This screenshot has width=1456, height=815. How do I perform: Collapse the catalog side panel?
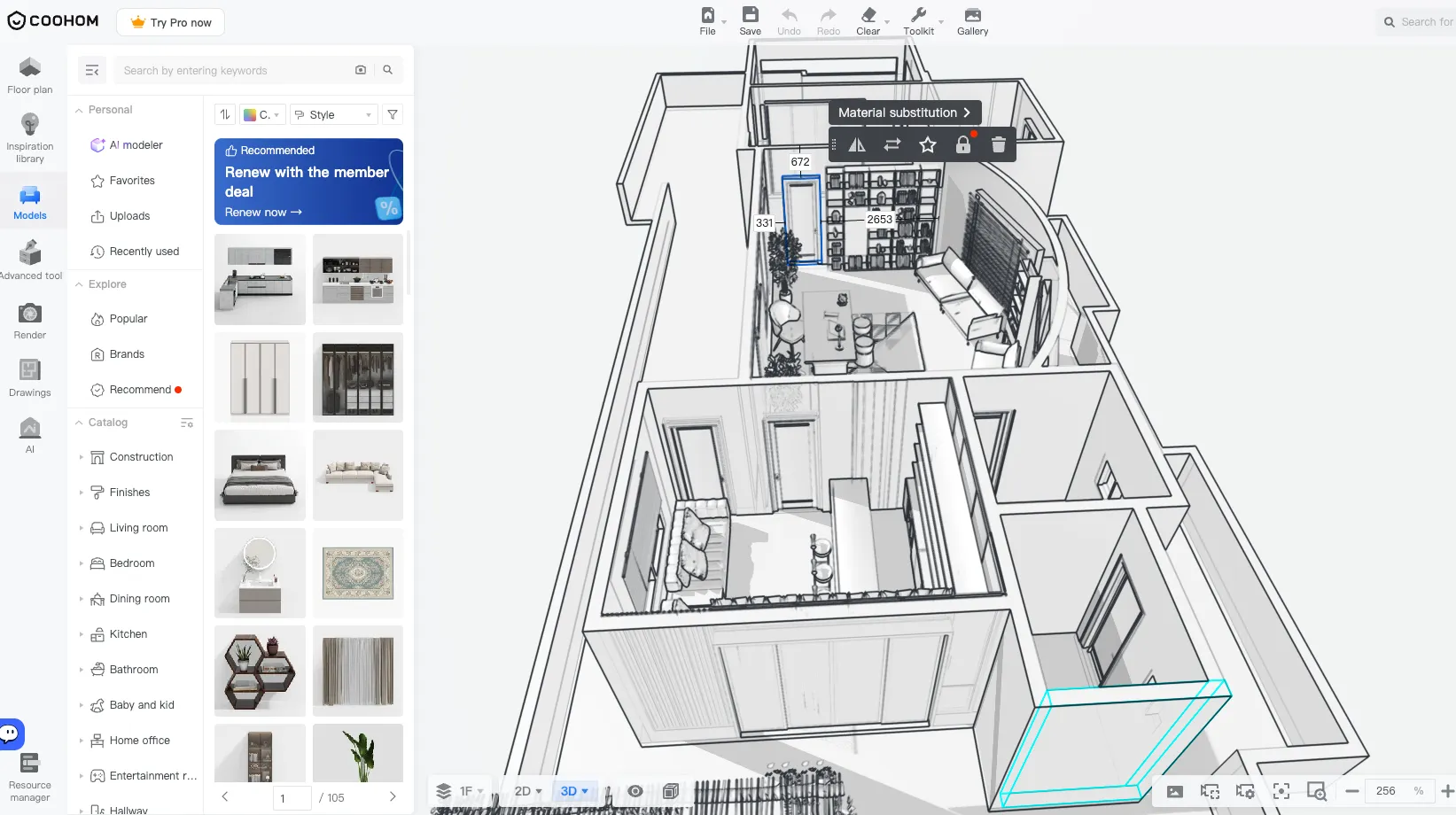click(92, 70)
